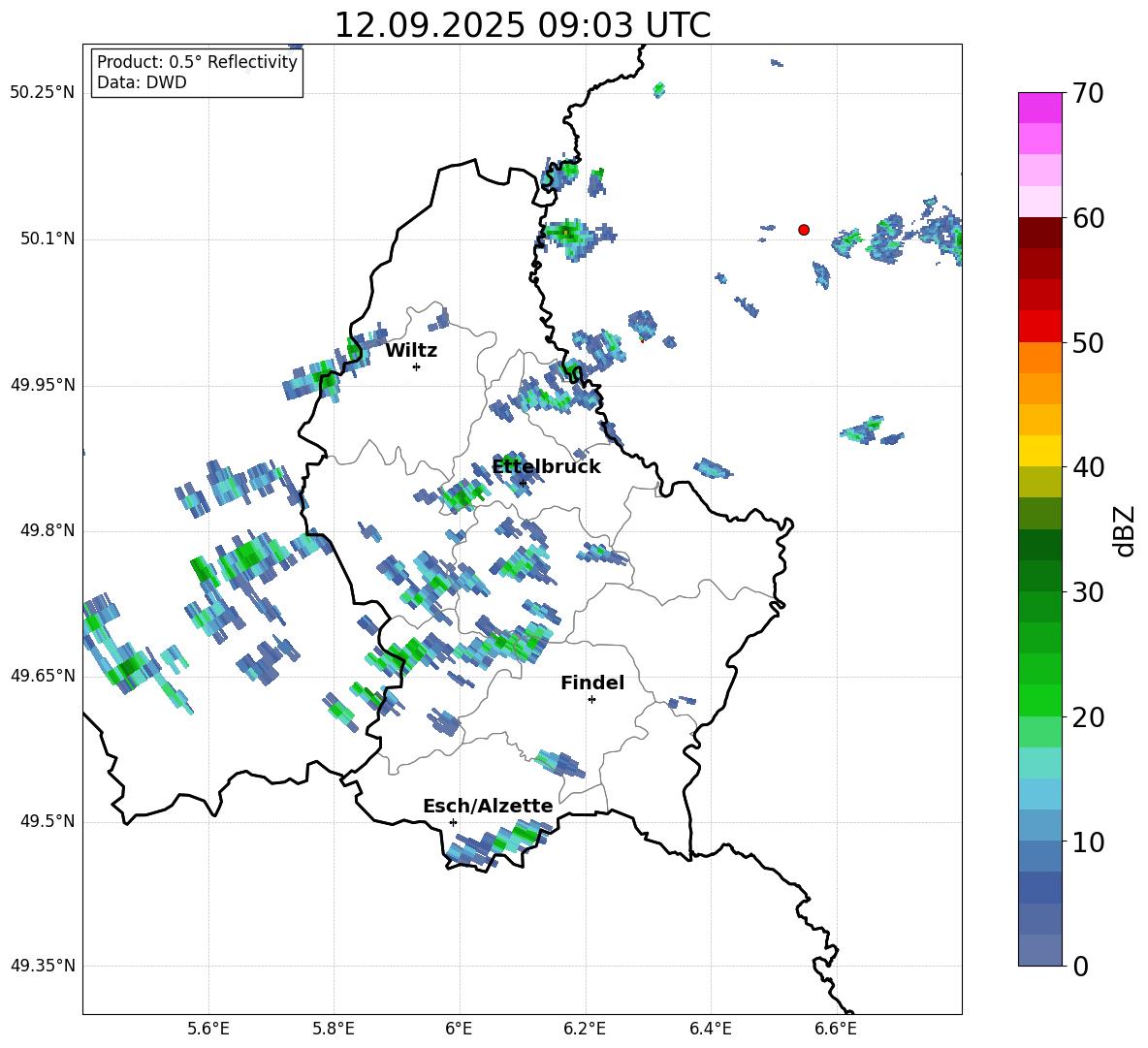The height and width of the screenshot is (1048, 1148).
Task: Click the red dot radar site marker
Action: 804,230
